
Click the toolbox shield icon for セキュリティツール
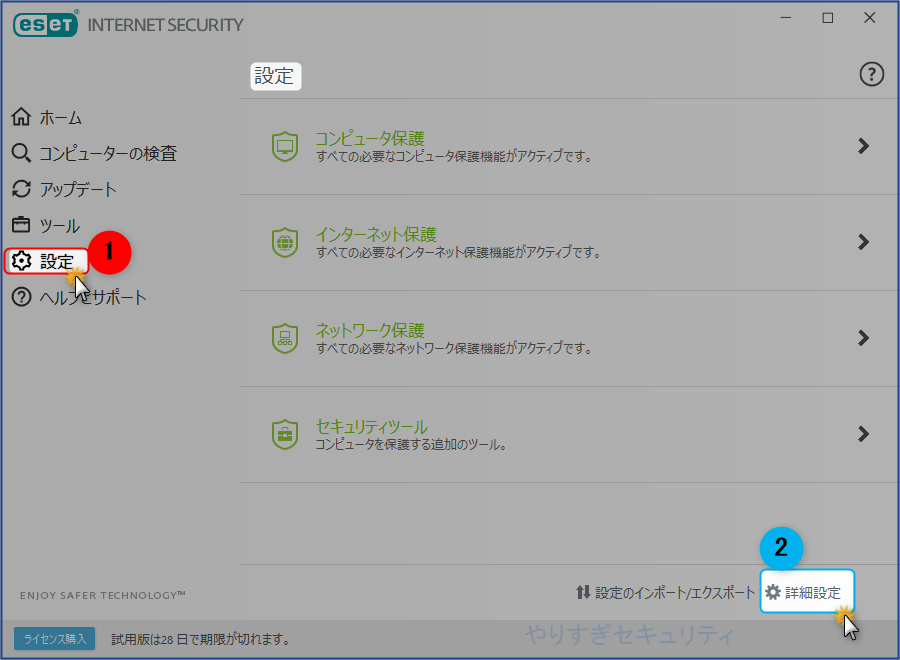pos(285,434)
